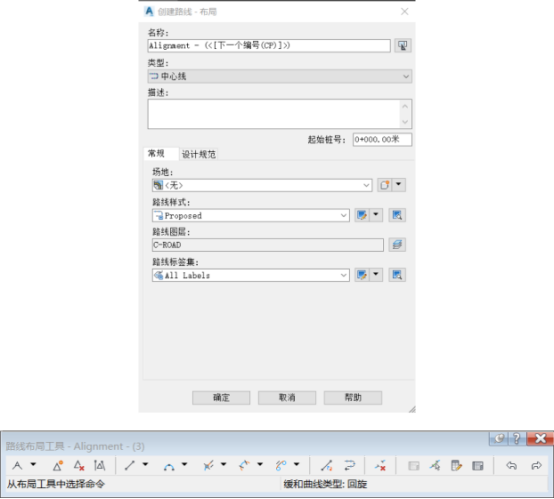Viewport: 554px width, 499px height.
Task: Click the description scrollbar down arrow
Action: tap(405, 122)
